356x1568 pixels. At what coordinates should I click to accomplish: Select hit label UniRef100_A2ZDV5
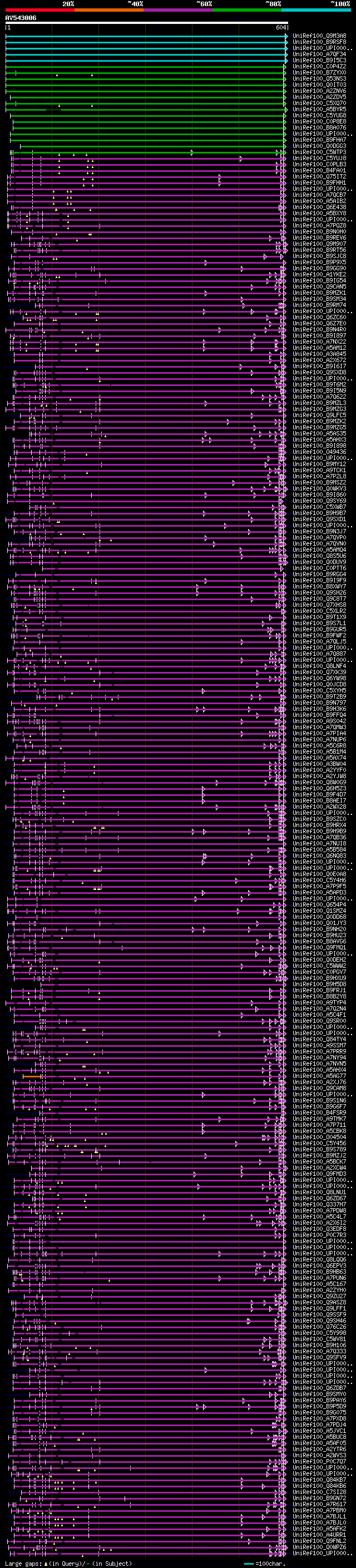[x=319, y=97]
